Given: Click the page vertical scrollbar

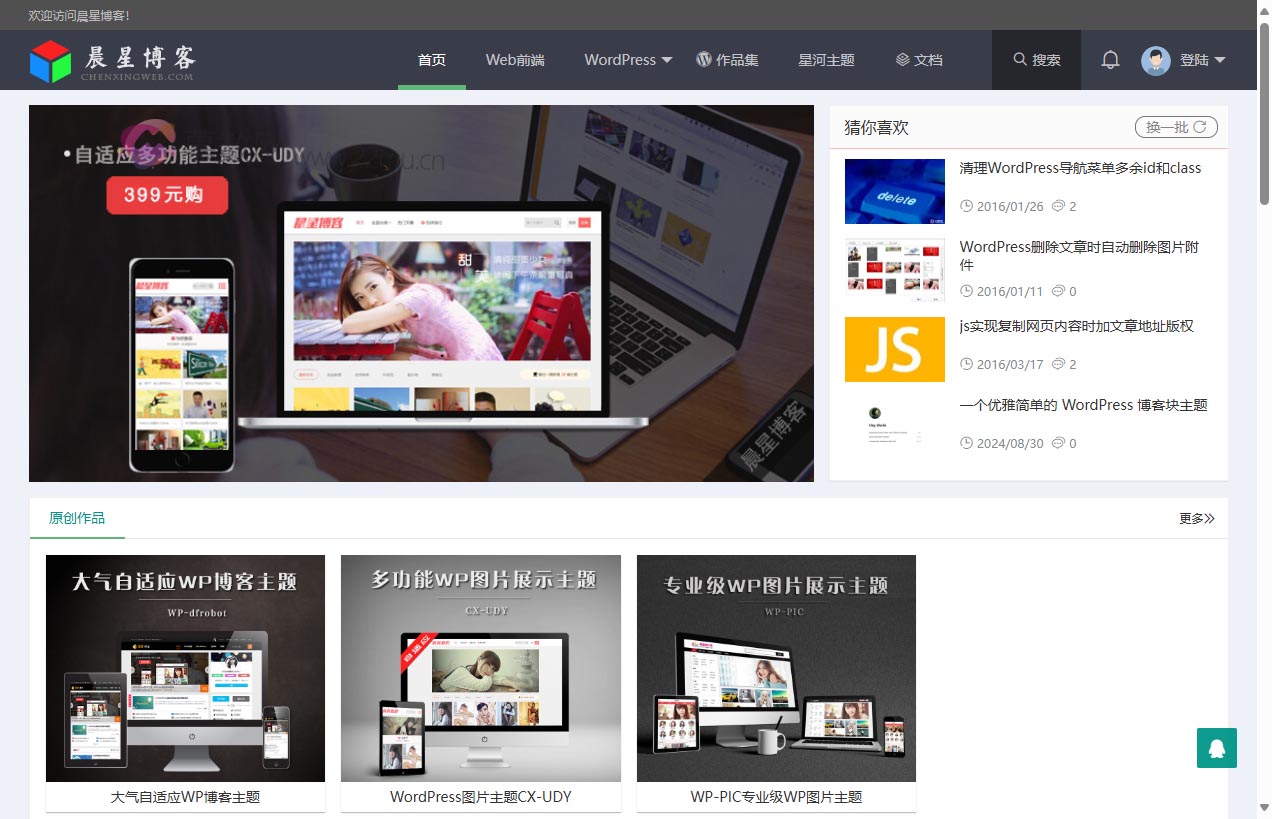Looking at the screenshot, I should click(x=1264, y=400).
